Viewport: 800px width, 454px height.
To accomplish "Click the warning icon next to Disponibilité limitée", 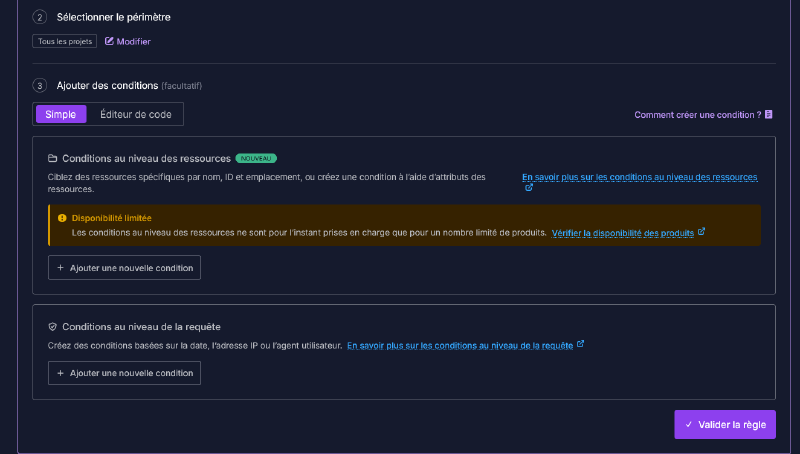I will point(62,218).
